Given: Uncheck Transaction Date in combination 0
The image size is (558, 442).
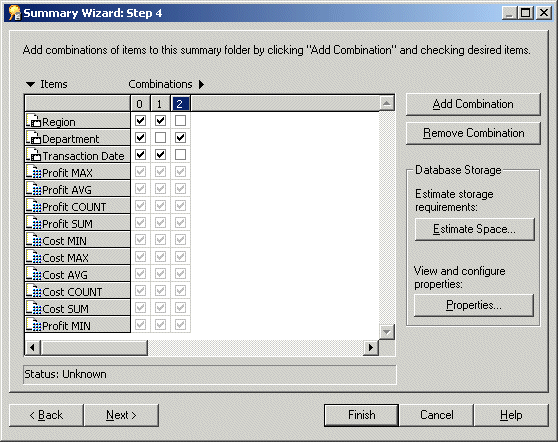Looking at the screenshot, I should (141, 154).
